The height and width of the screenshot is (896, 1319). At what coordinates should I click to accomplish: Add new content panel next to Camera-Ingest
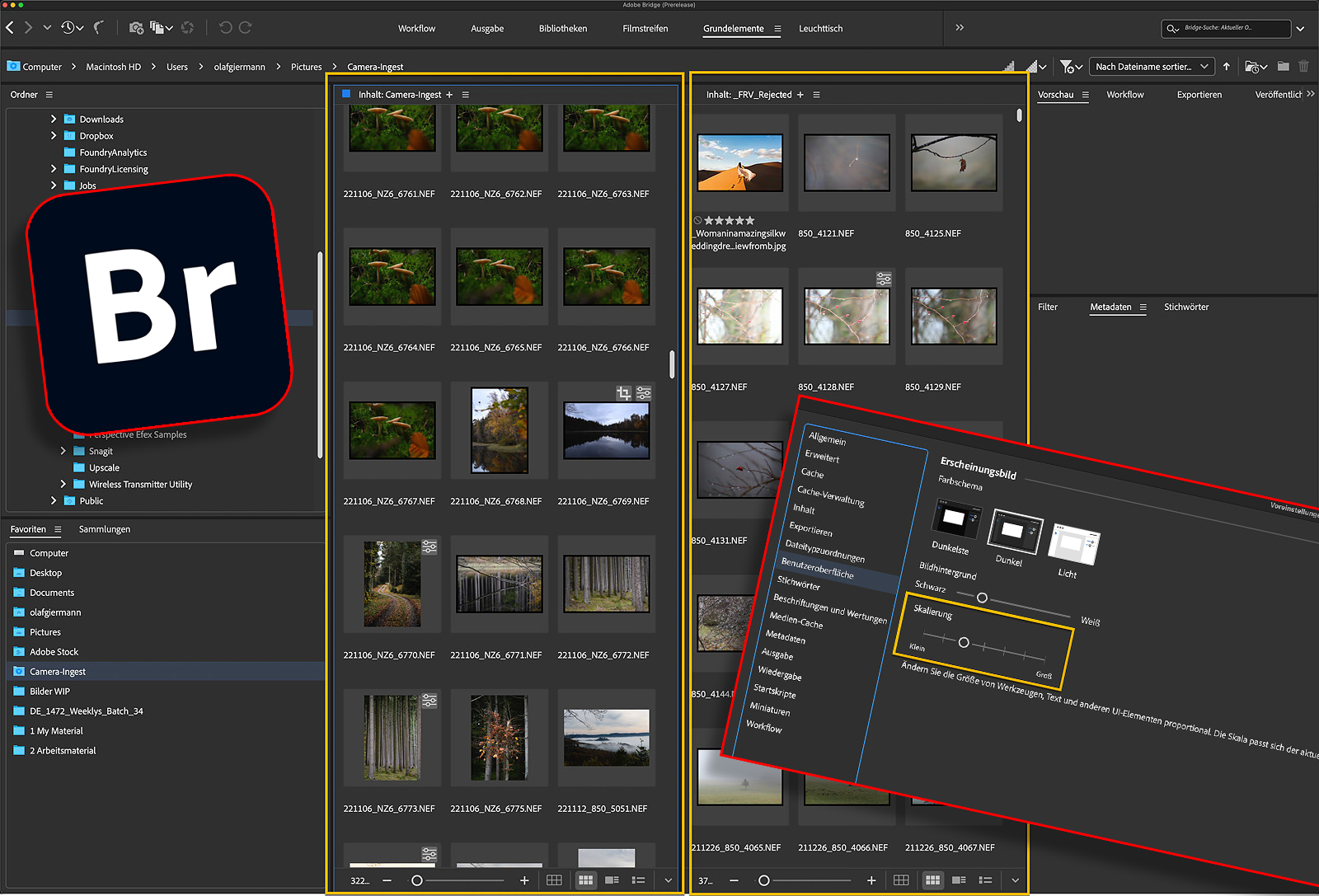[x=449, y=95]
